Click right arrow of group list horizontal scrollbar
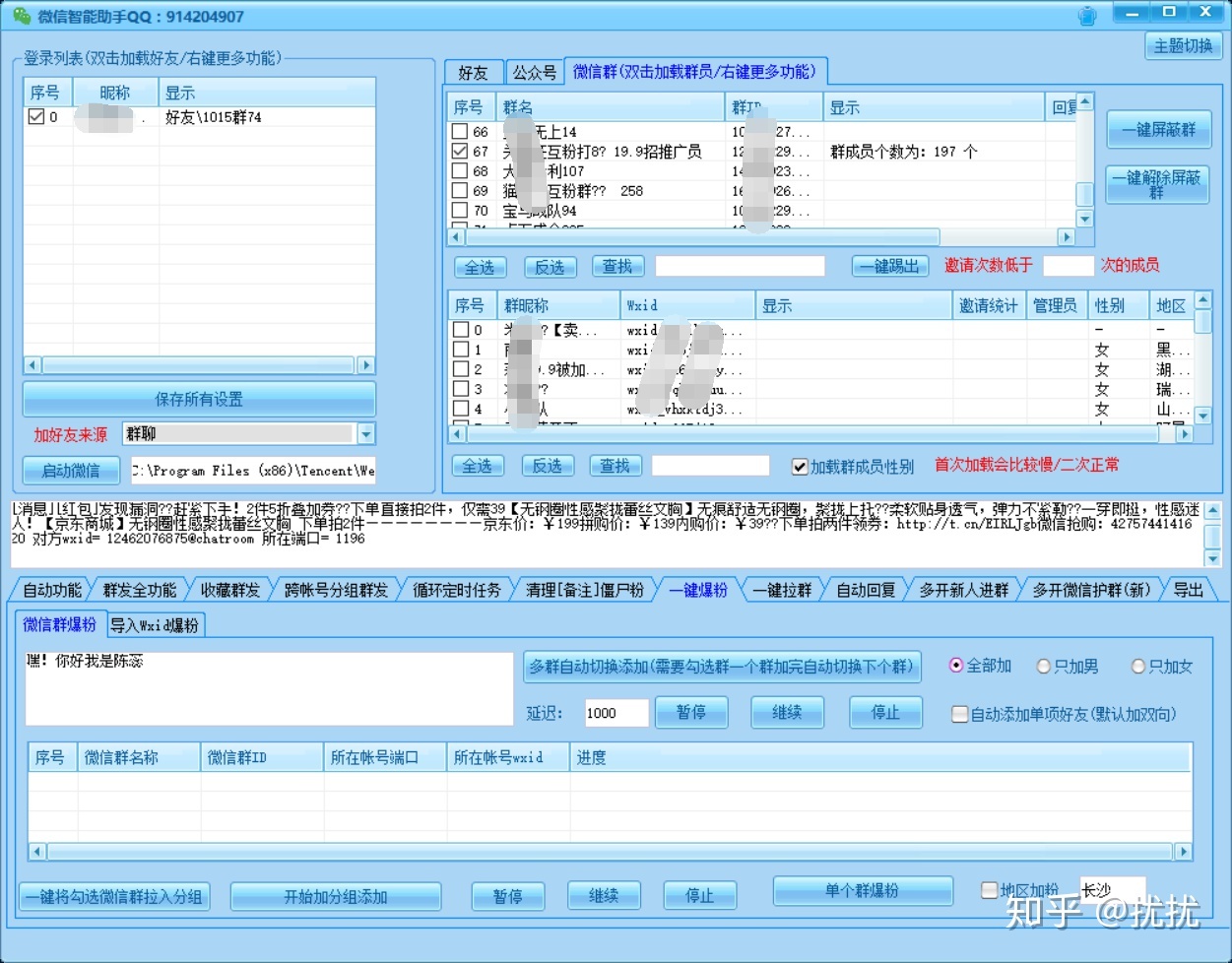 (1066, 237)
